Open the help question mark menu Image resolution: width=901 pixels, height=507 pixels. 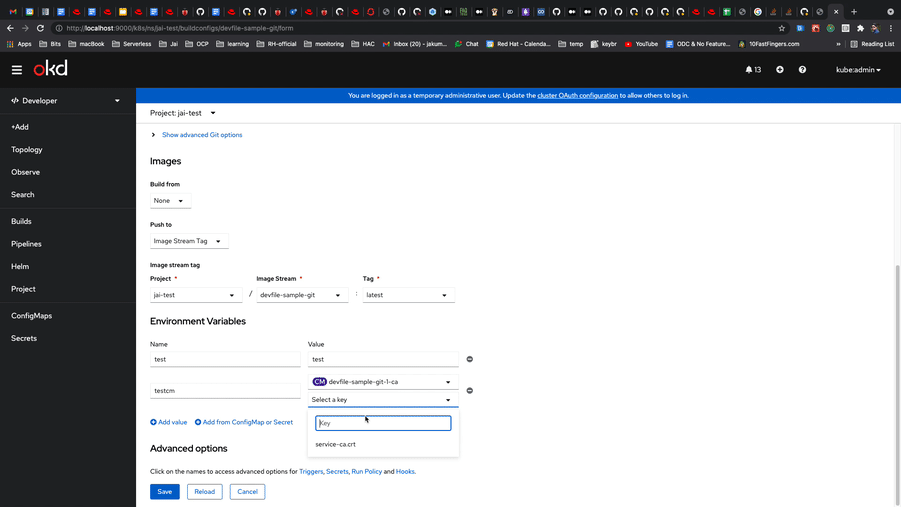(802, 70)
